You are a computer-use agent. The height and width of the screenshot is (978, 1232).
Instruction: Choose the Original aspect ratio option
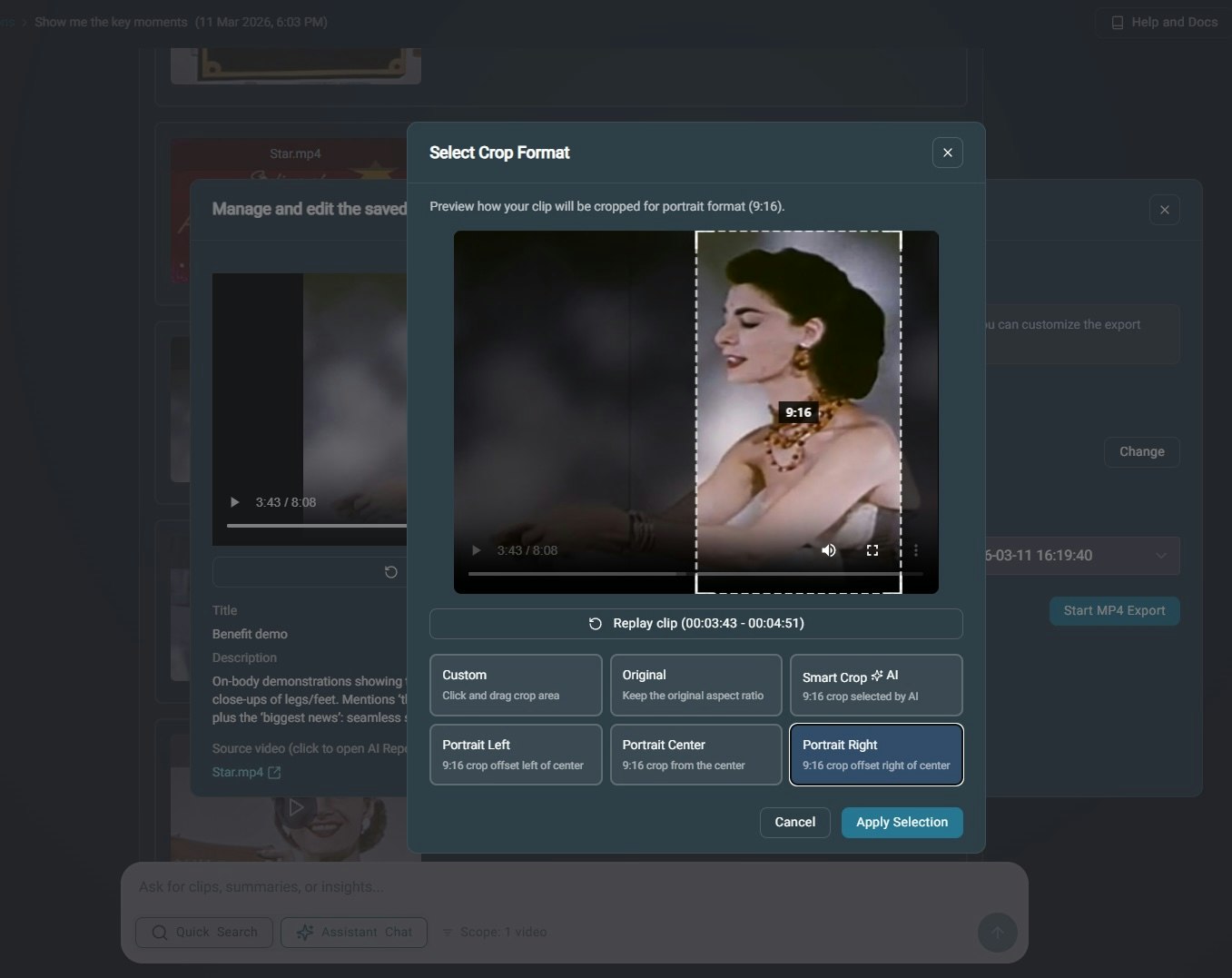click(695, 685)
